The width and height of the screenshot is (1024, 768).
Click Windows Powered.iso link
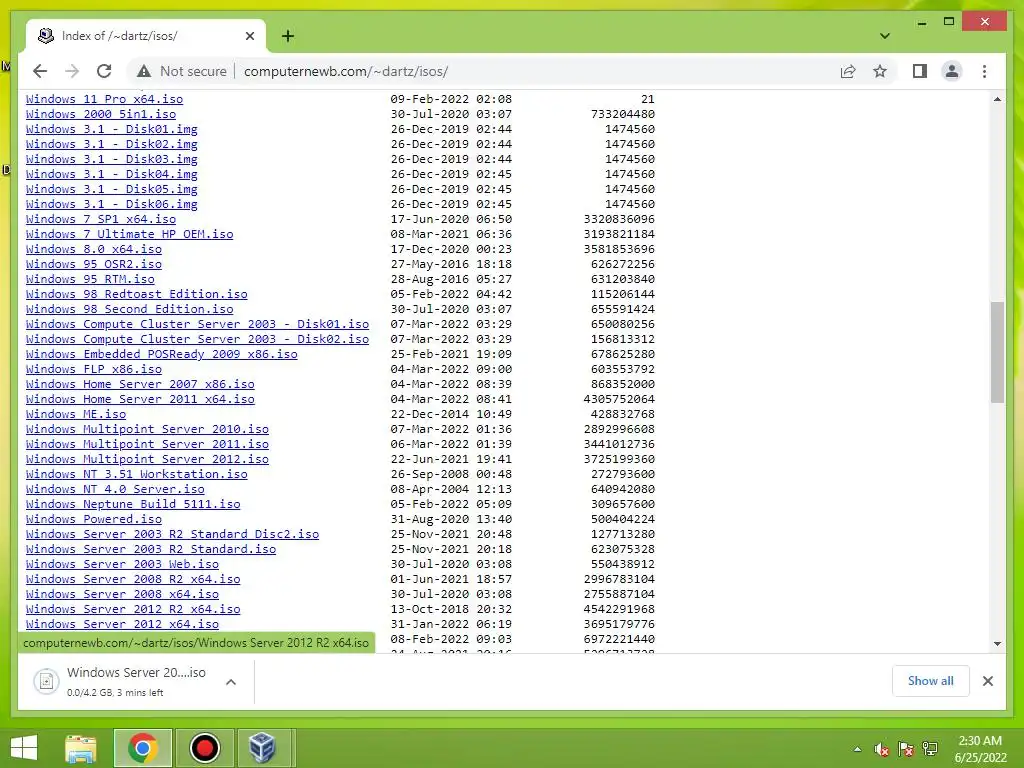[x=93, y=520]
